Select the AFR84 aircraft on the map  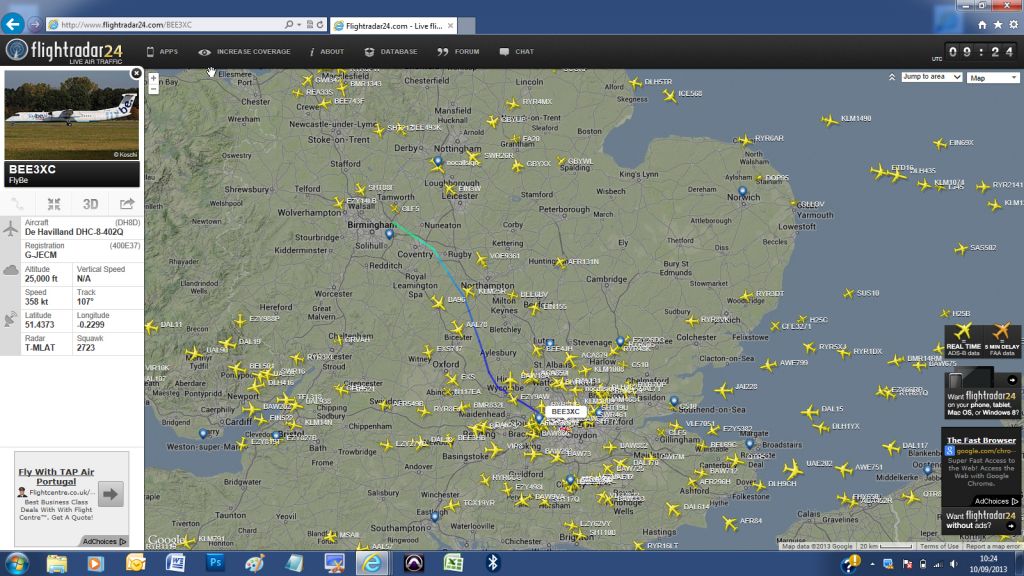click(x=730, y=522)
